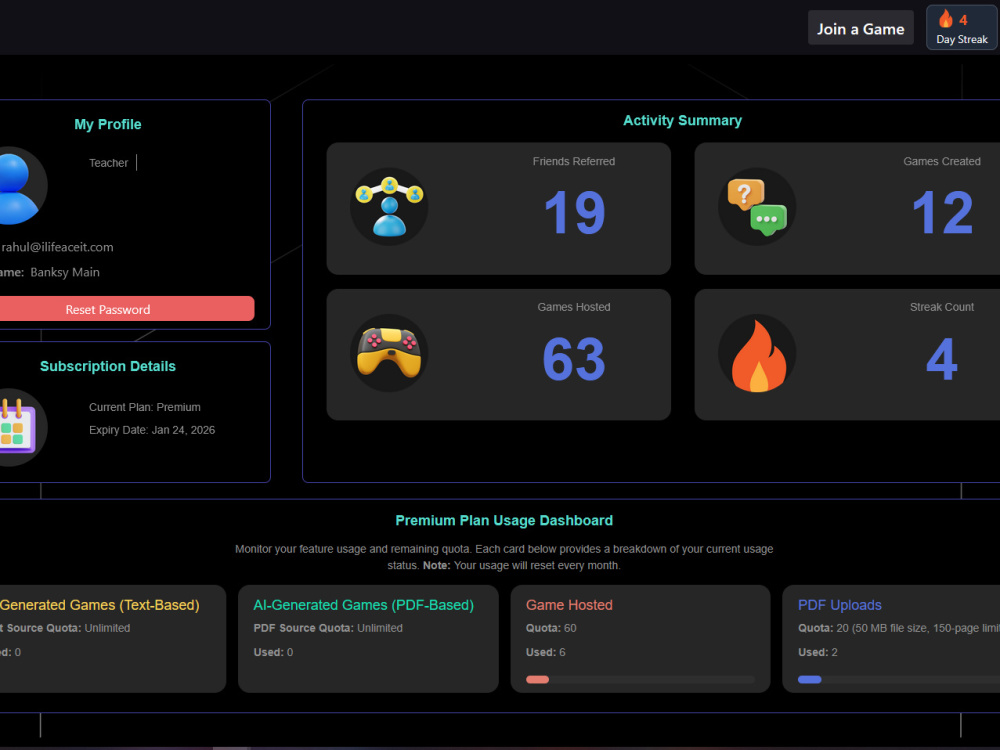Click the Current Plan: Premium text

pyautogui.click(x=145, y=407)
